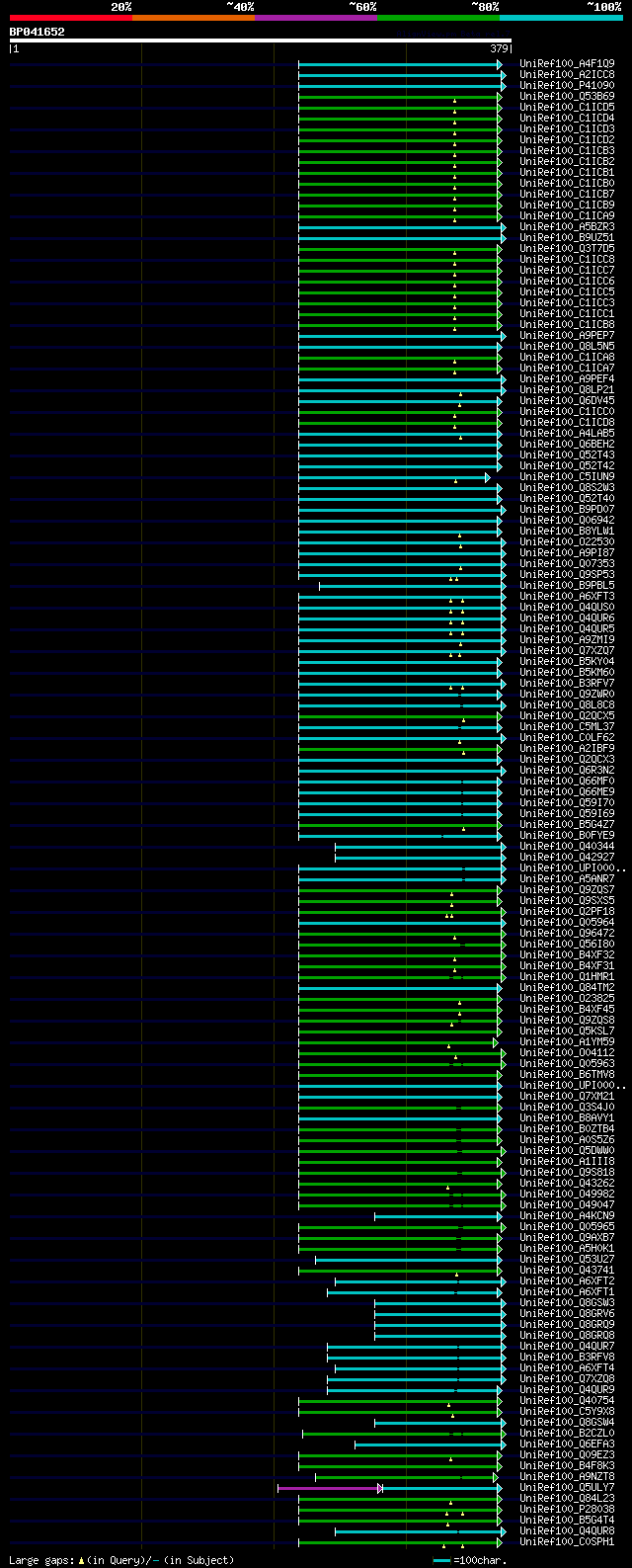Click the purple ~60% identity legend segment
Screen dimensions: 632x1568
point(315,17)
